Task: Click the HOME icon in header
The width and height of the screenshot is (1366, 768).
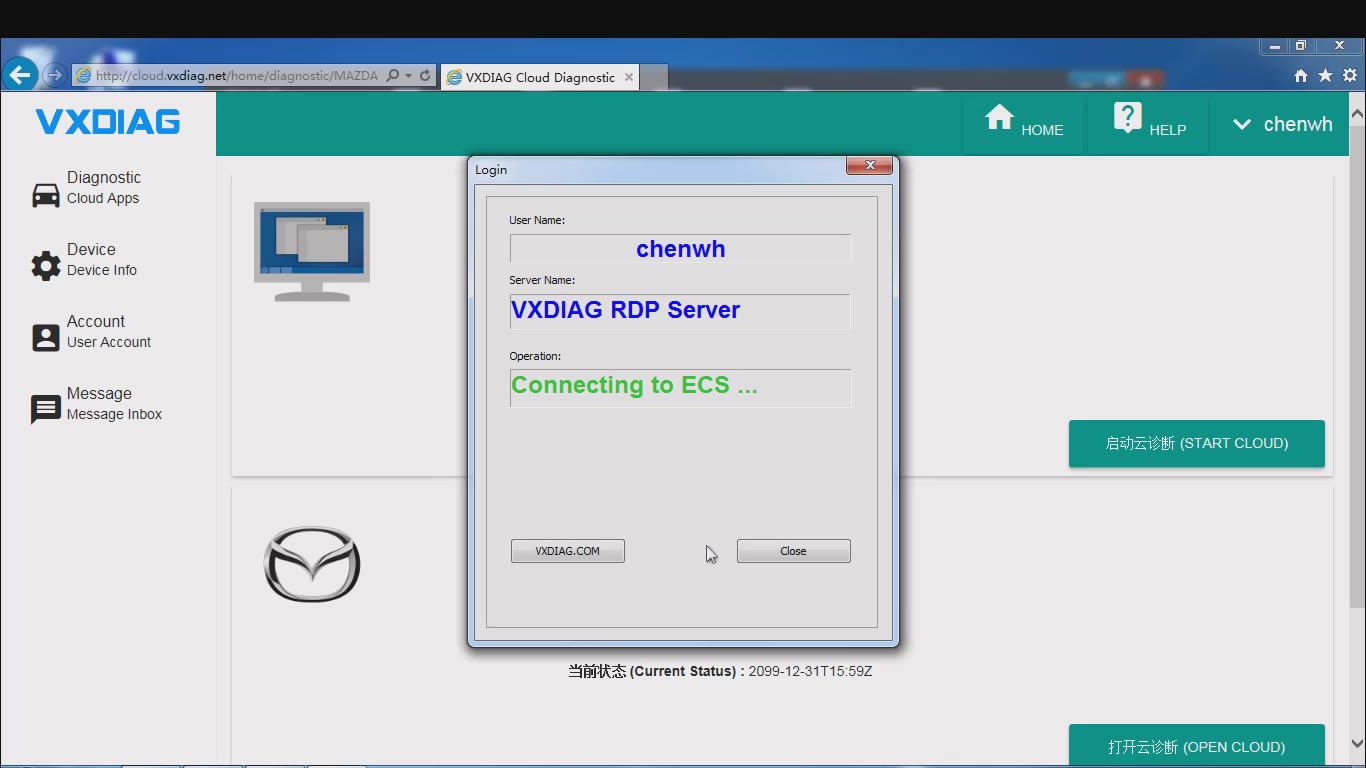Action: pyautogui.click(x=999, y=118)
